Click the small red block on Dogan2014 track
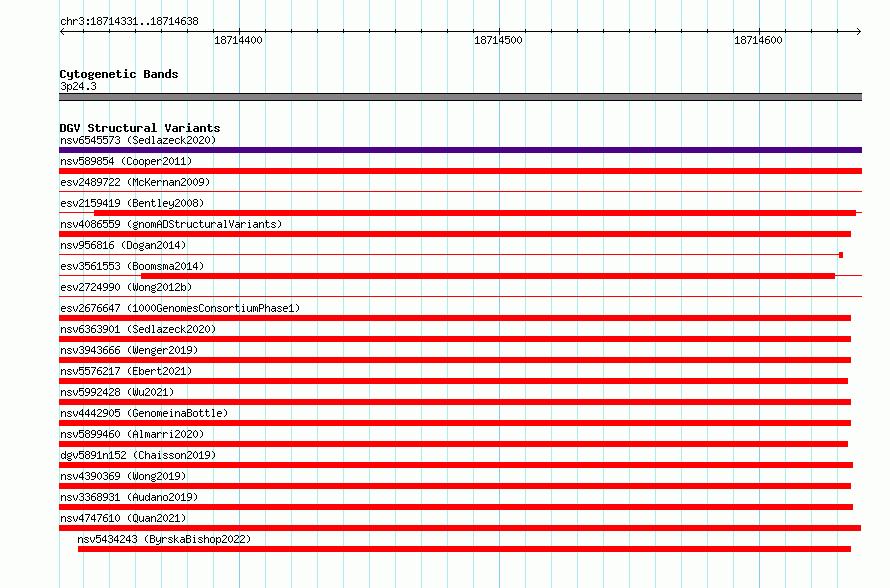890x588 pixels. (841, 255)
